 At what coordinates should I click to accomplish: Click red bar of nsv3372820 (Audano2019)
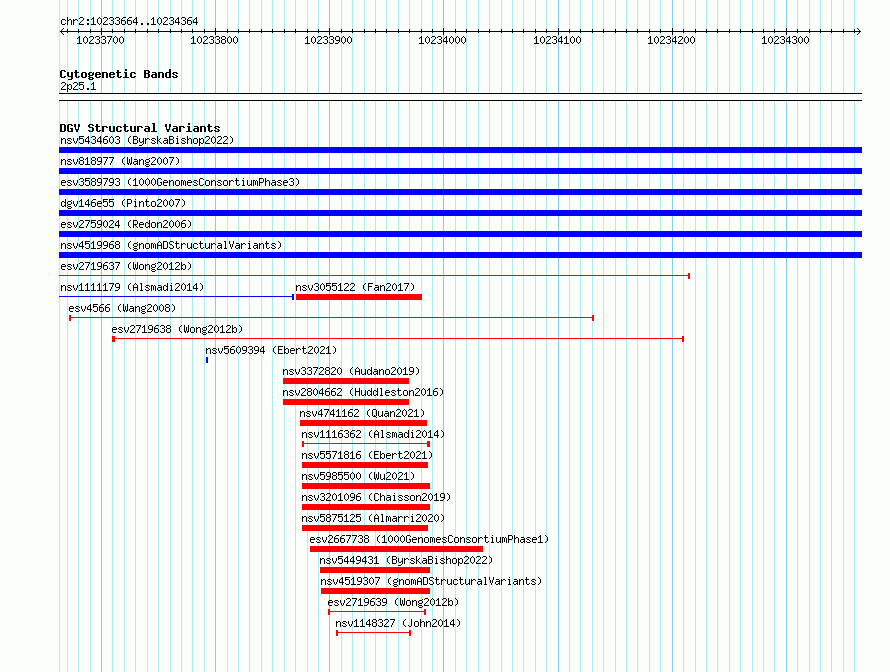point(346,381)
